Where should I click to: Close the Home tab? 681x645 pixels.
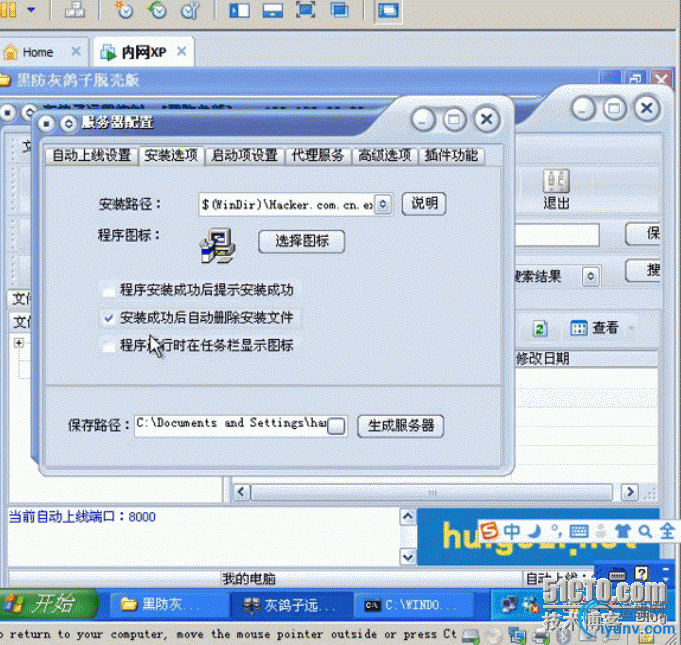click(76, 51)
